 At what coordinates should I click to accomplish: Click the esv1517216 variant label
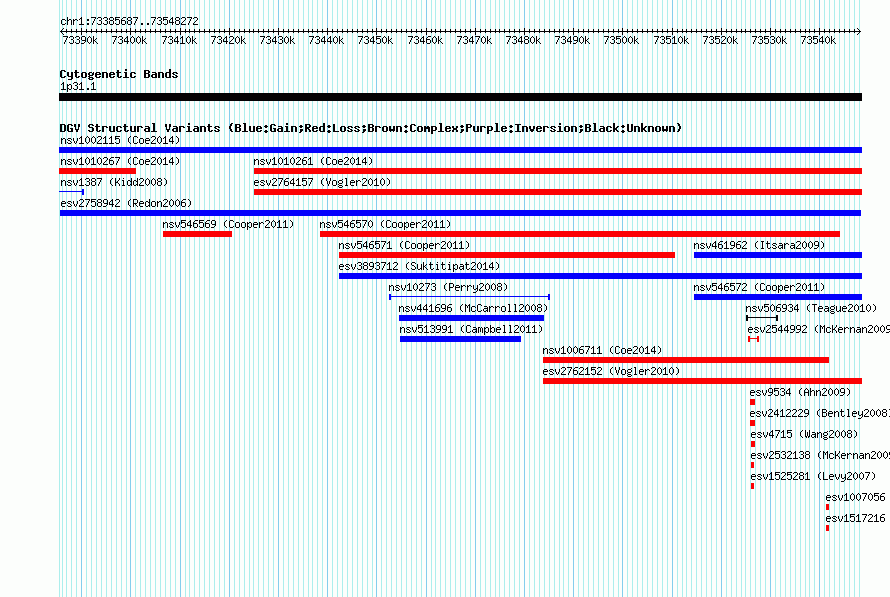coord(855,518)
